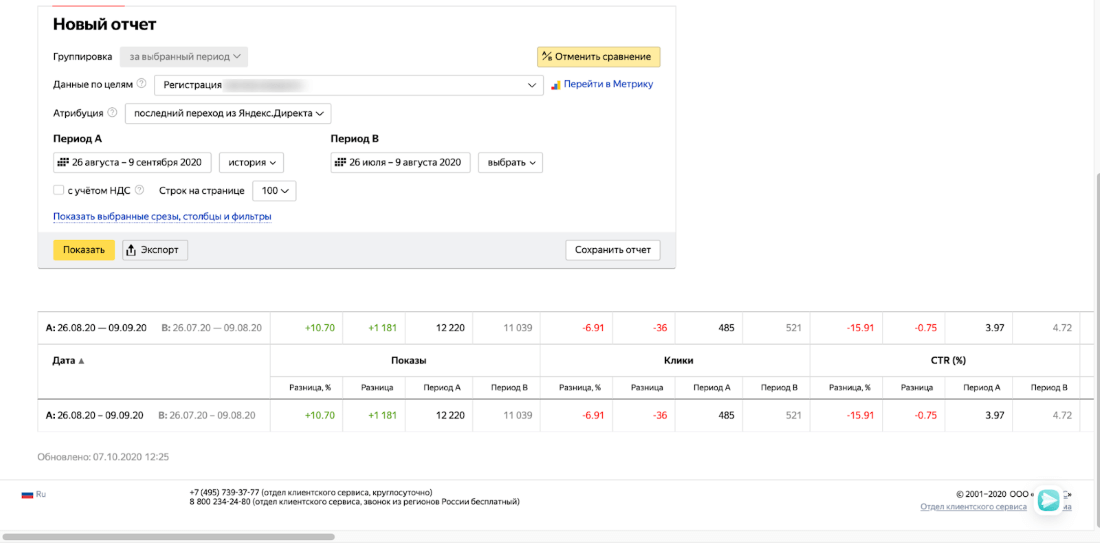Click Период B subheader under CTR (%)

coord(1051,387)
